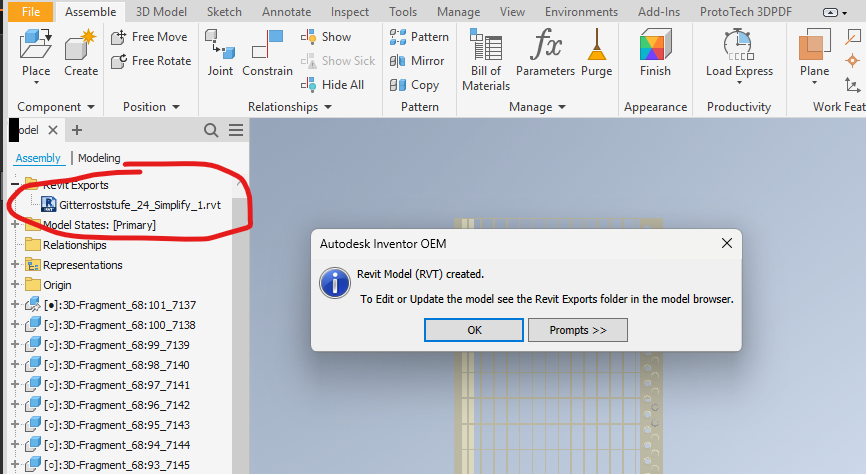Click the Copy tool in the Pattern panel
The width and height of the screenshot is (867, 475).
(x=414, y=85)
